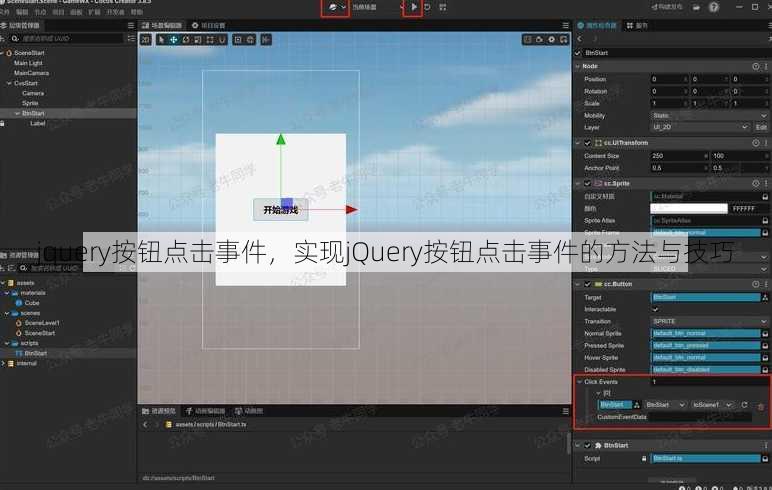Select the rotate gizmo tool
The image size is (772, 490).
coord(186,39)
